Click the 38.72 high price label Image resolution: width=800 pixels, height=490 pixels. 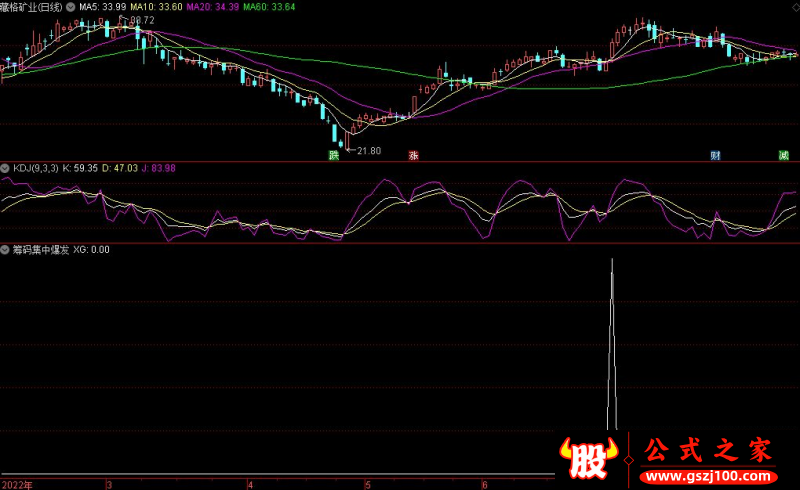click(142, 20)
